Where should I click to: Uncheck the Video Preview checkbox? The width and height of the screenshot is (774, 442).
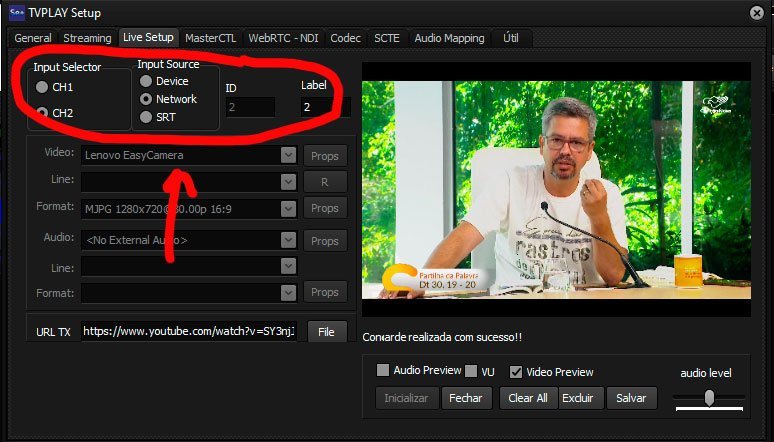pyautogui.click(x=516, y=372)
